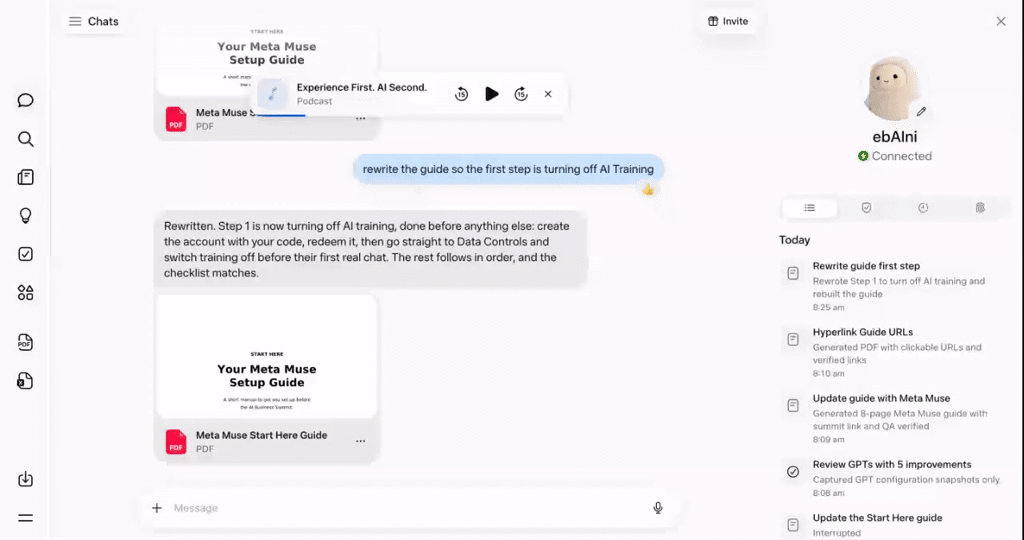1024x540 pixels.
Task: Click the 'Today' section heading
Action: coord(794,240)
